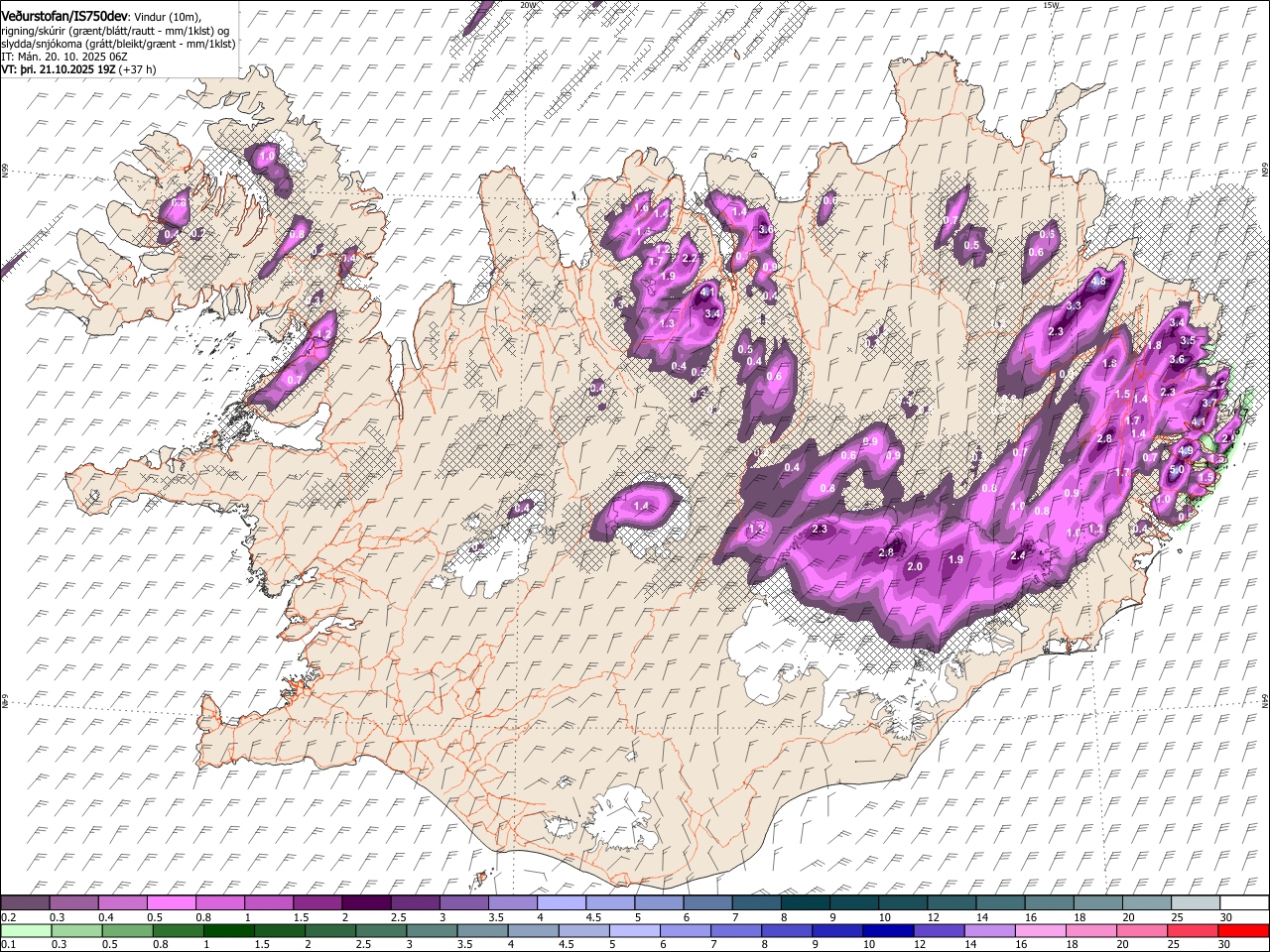Select the 0.5 bright pink swatch, upper legend row
Screen dimensions: 1270x952
(171, 903)
